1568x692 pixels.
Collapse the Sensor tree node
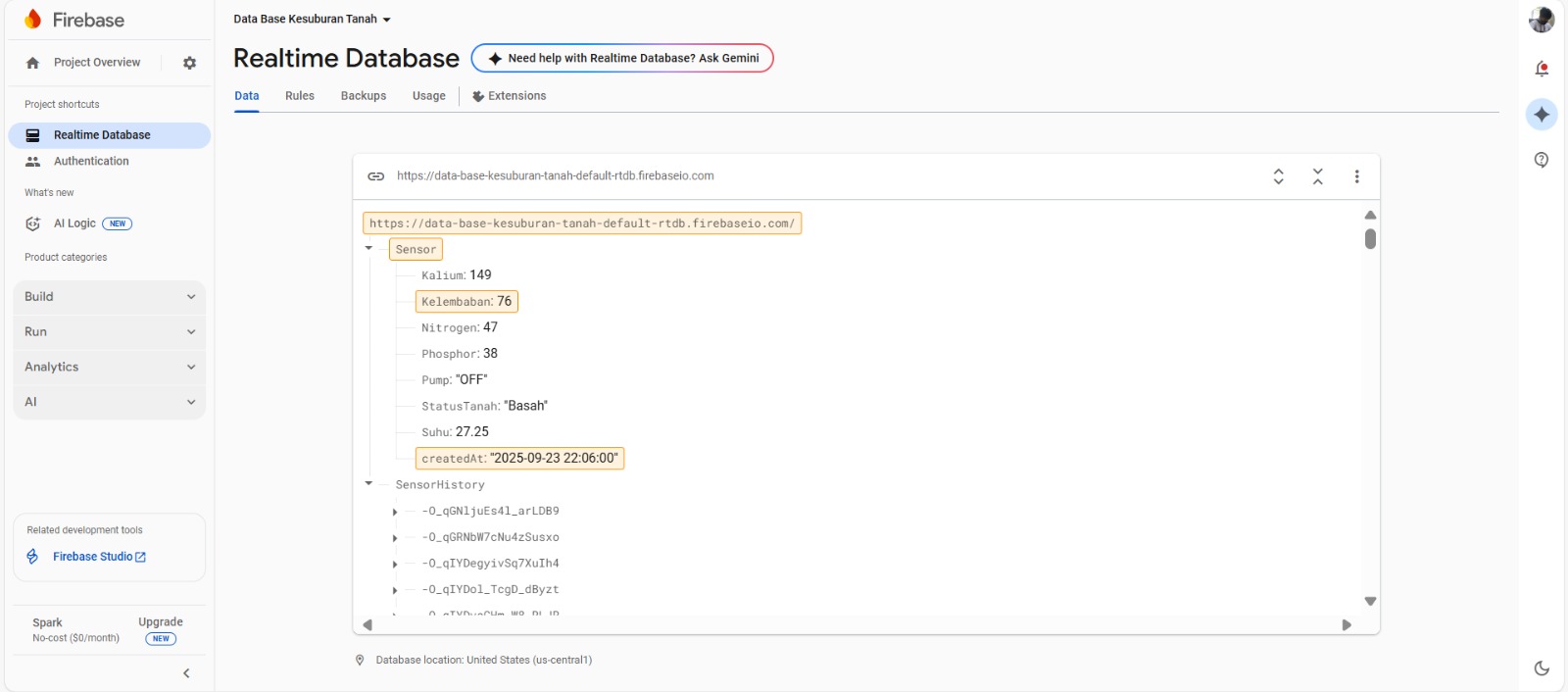[369, 249]
